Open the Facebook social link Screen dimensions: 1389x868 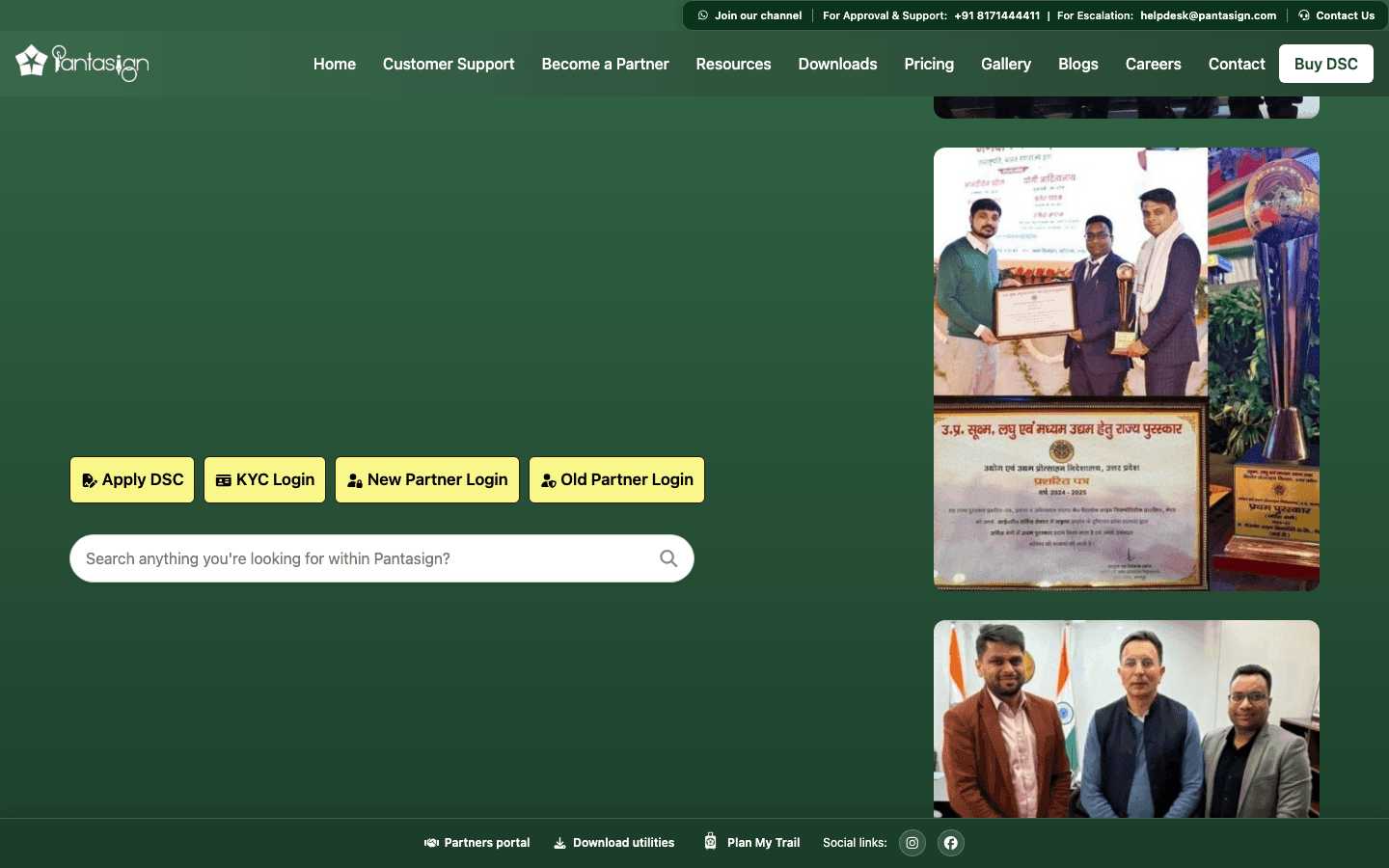(x=951, y=843)
